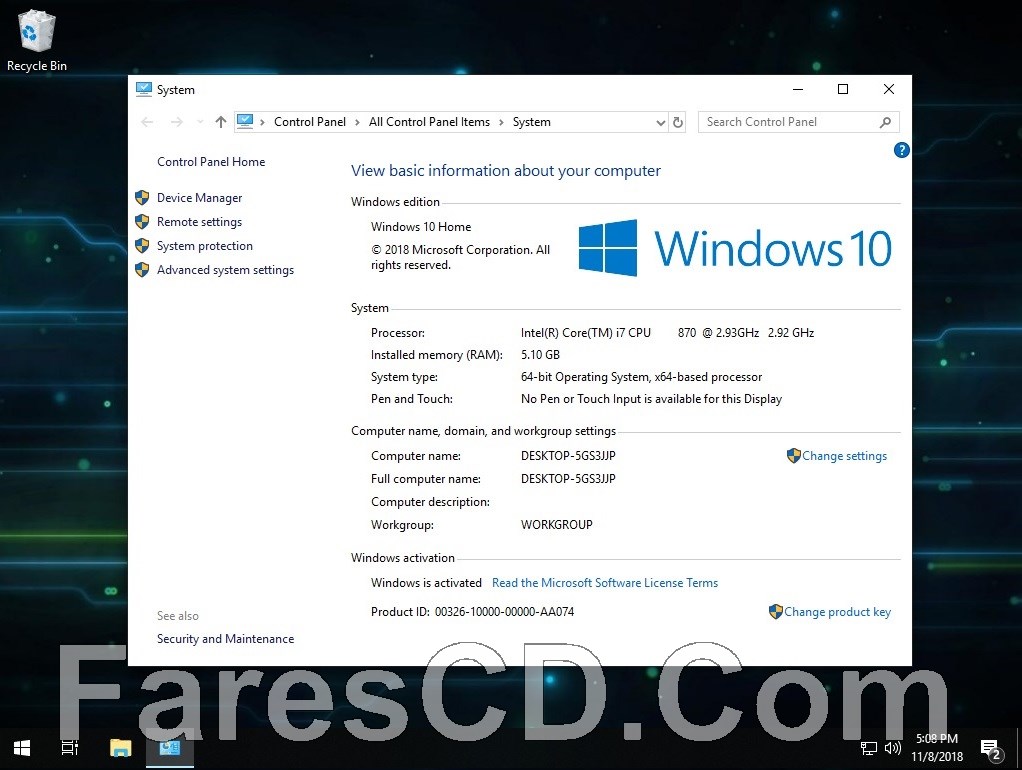Expand the chevron after All Control Panel Items
Screen dimensions: 1022x770
coord(501,122)
